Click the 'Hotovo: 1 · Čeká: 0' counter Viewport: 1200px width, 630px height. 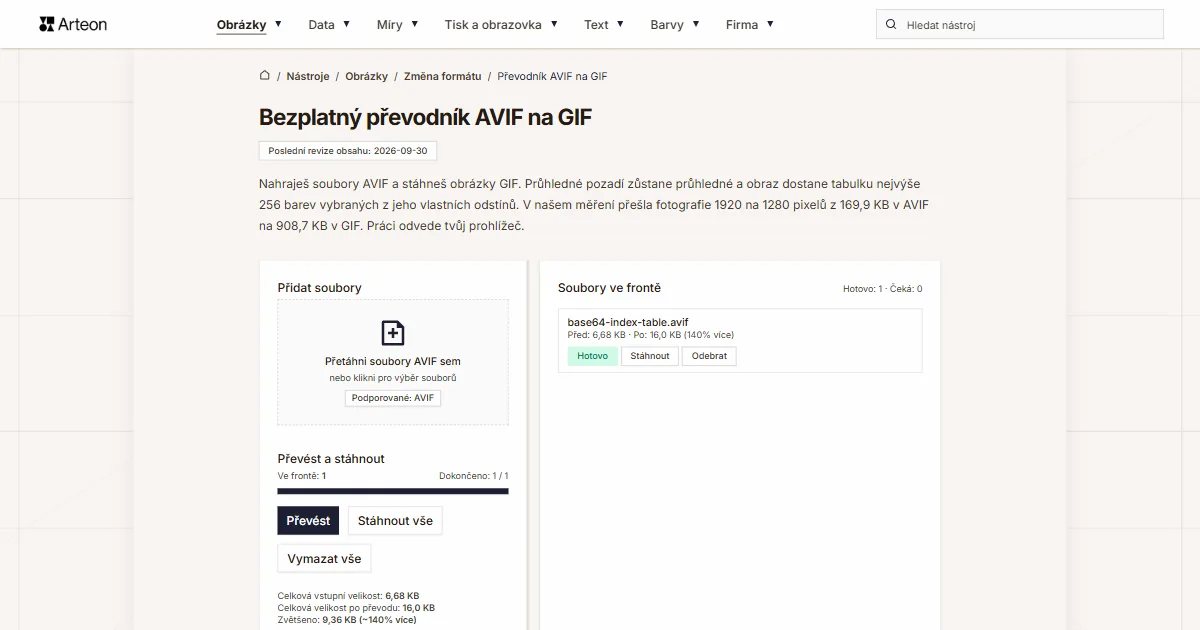(882, 289)
